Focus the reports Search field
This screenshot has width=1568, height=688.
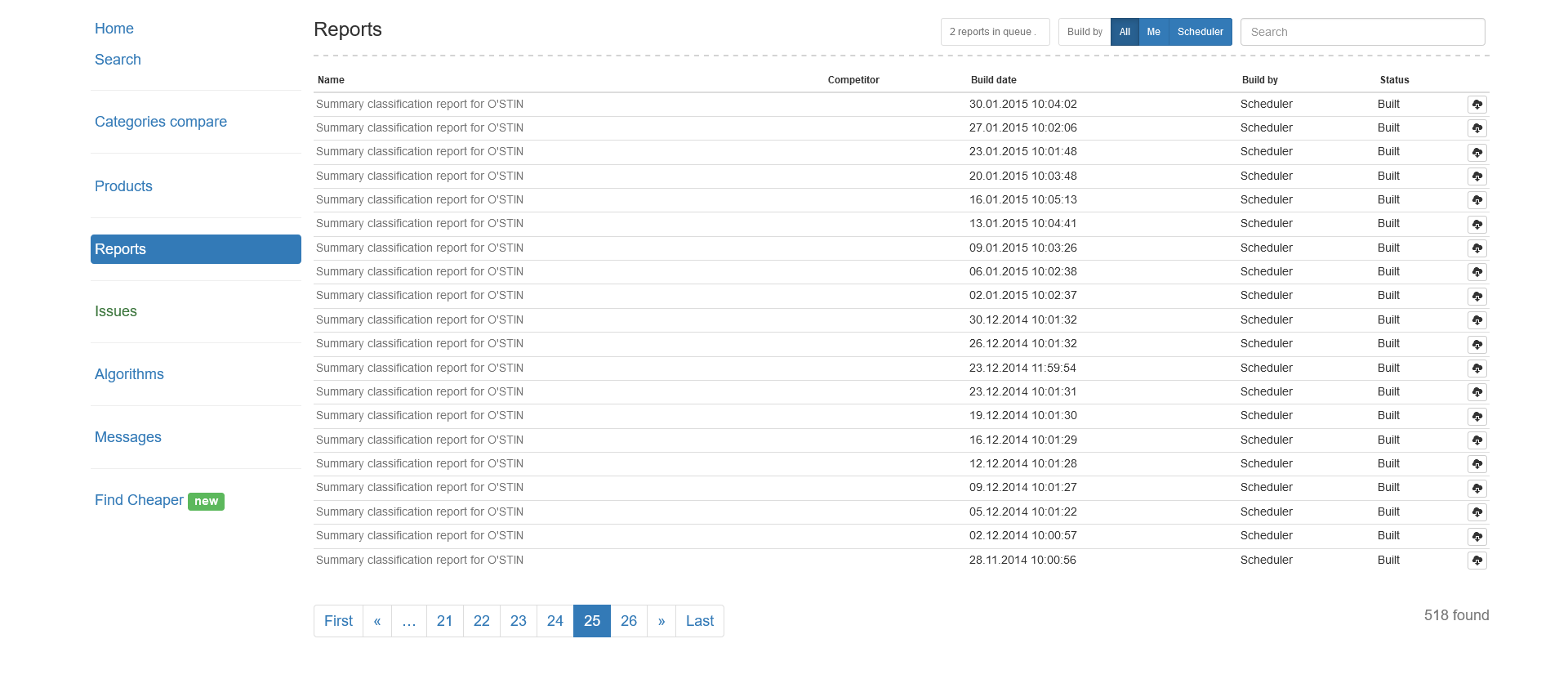click(x=1362, y=32)
